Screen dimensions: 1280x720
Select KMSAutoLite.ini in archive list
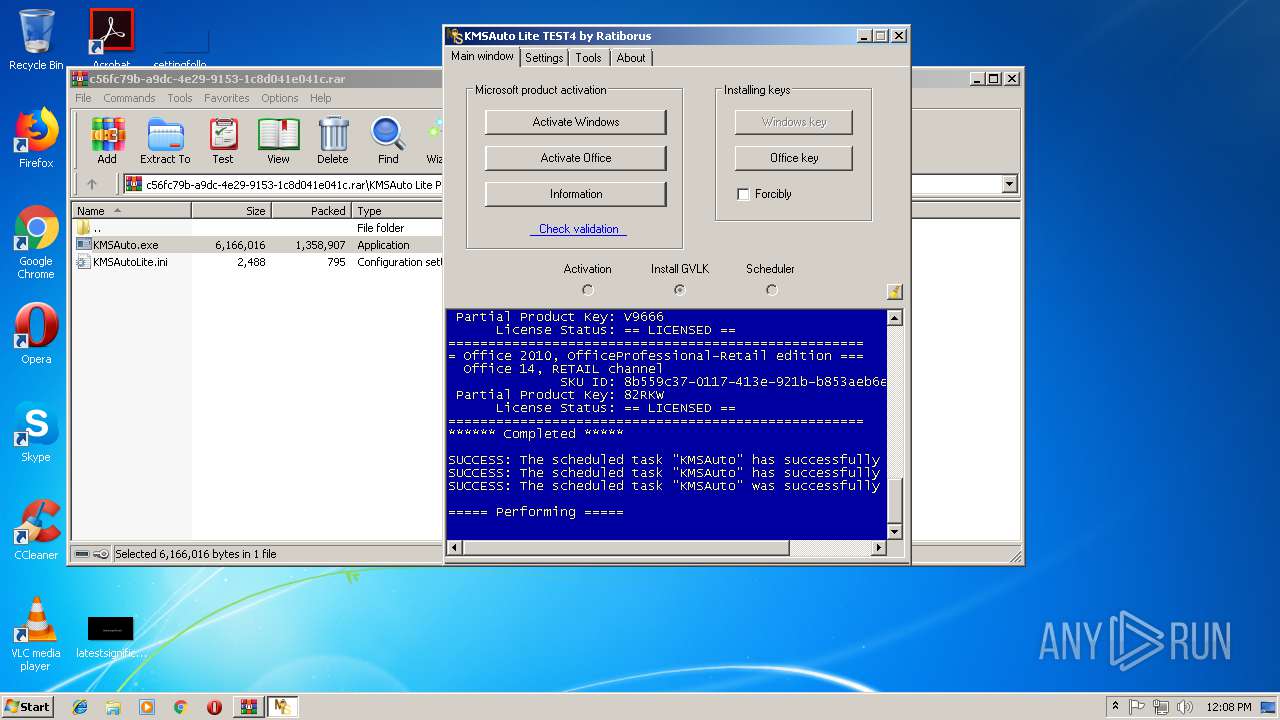(257, 262)
